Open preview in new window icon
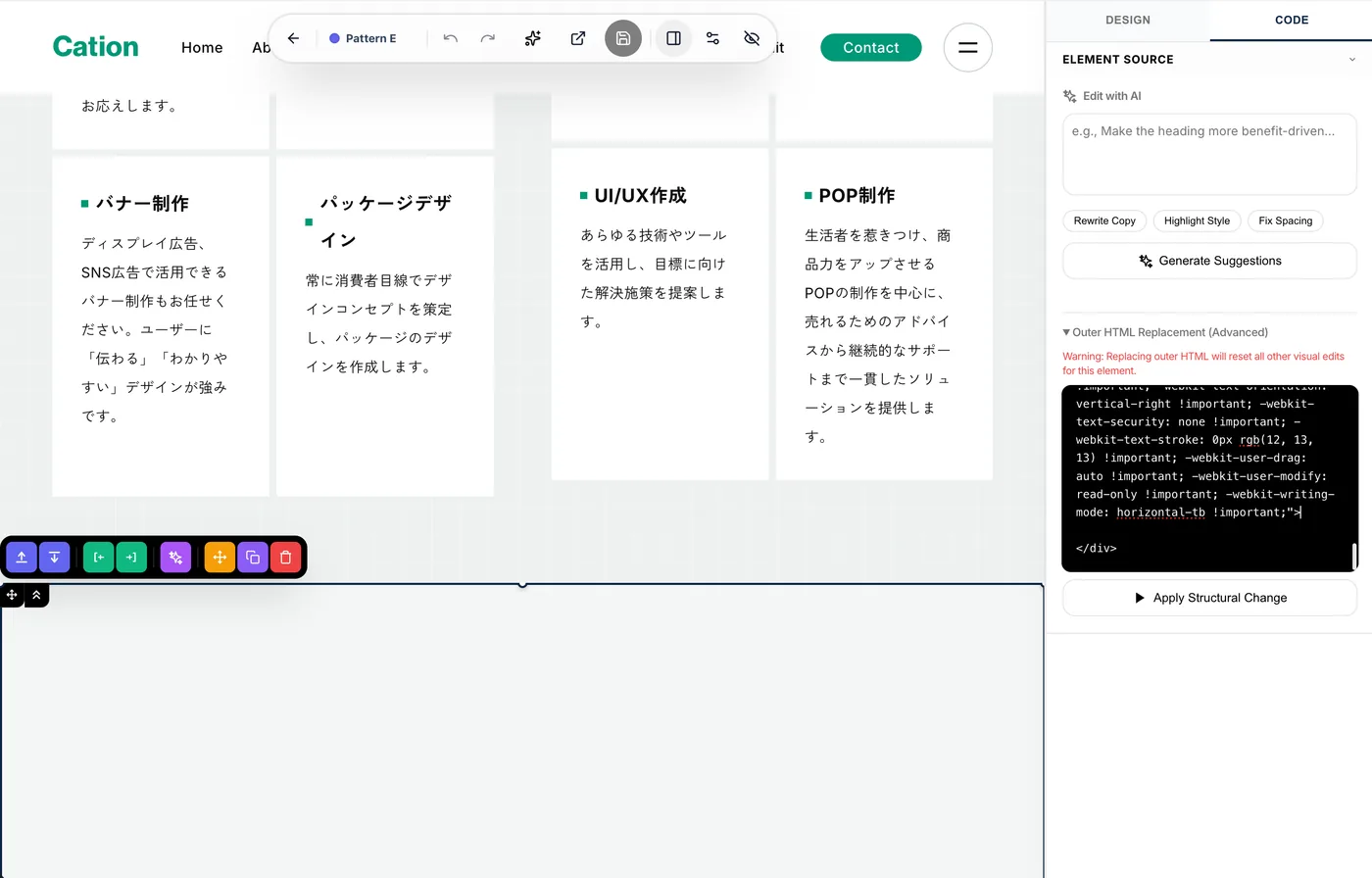Image resolution: width=1372 pixels, height=878 pixels. point(578,38)
